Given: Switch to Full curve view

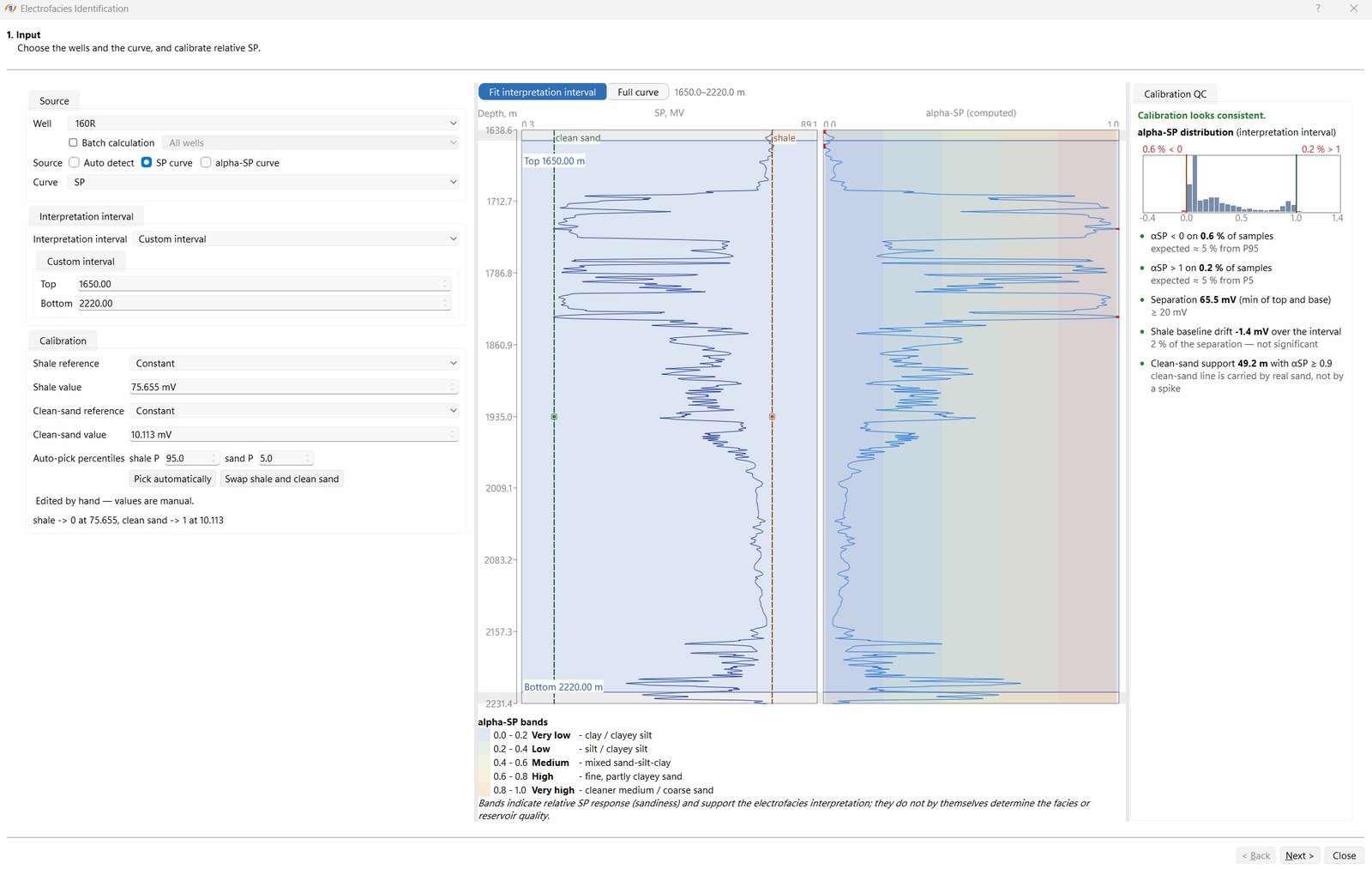Looking at the screenshot, I should pyautogui.click(x=638, y=93).
